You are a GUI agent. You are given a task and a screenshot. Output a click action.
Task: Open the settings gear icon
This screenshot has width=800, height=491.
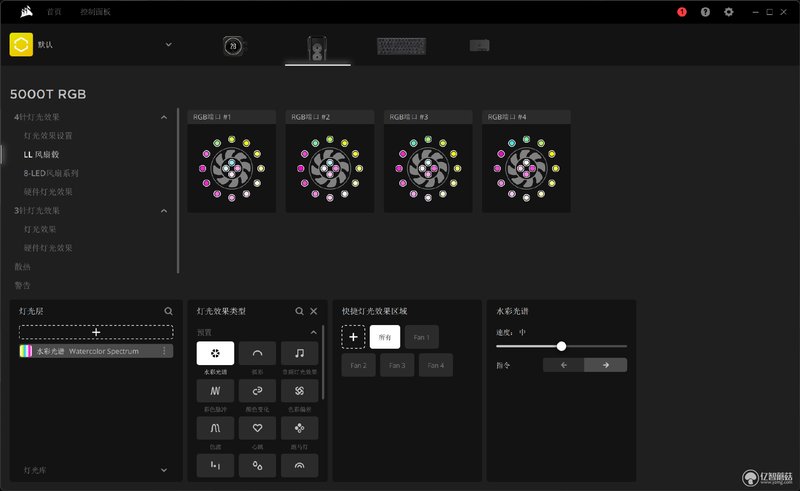point(729,12)
